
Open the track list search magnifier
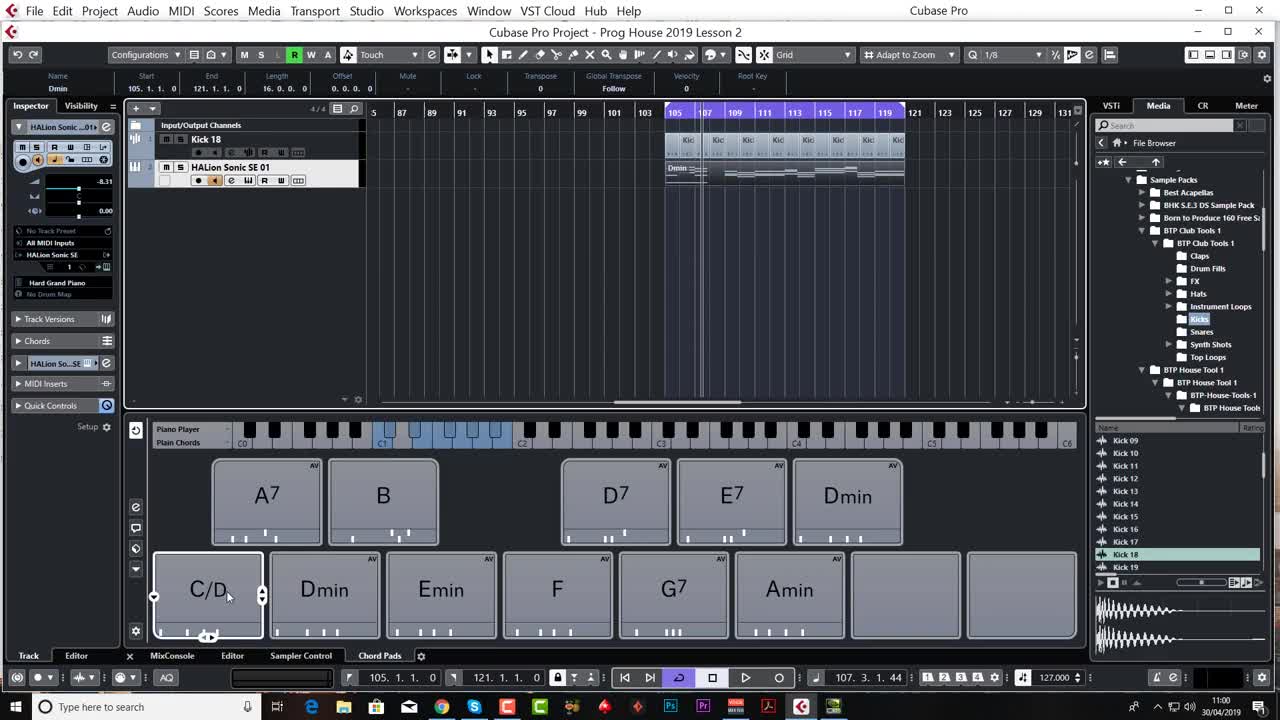(x=353, y=108)
